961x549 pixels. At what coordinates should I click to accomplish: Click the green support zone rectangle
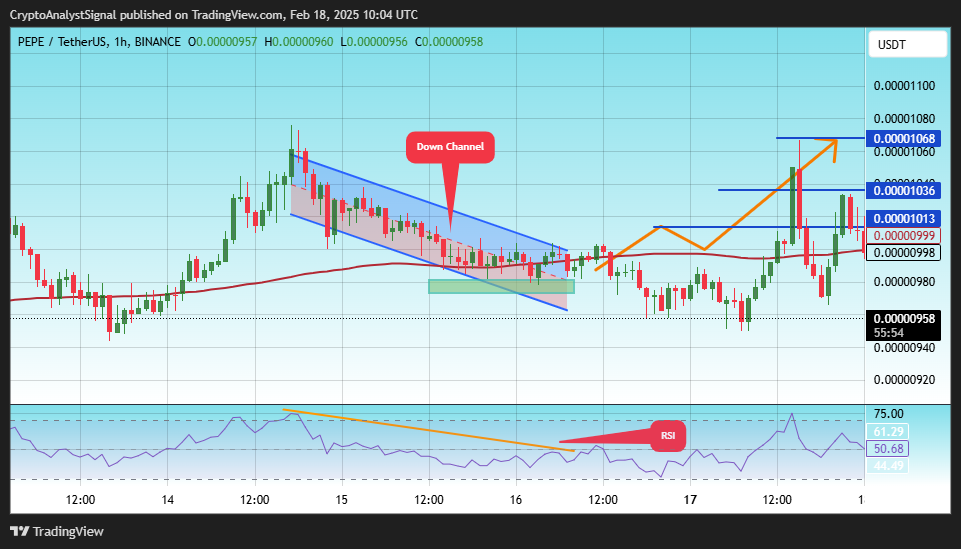click(501, 286)
